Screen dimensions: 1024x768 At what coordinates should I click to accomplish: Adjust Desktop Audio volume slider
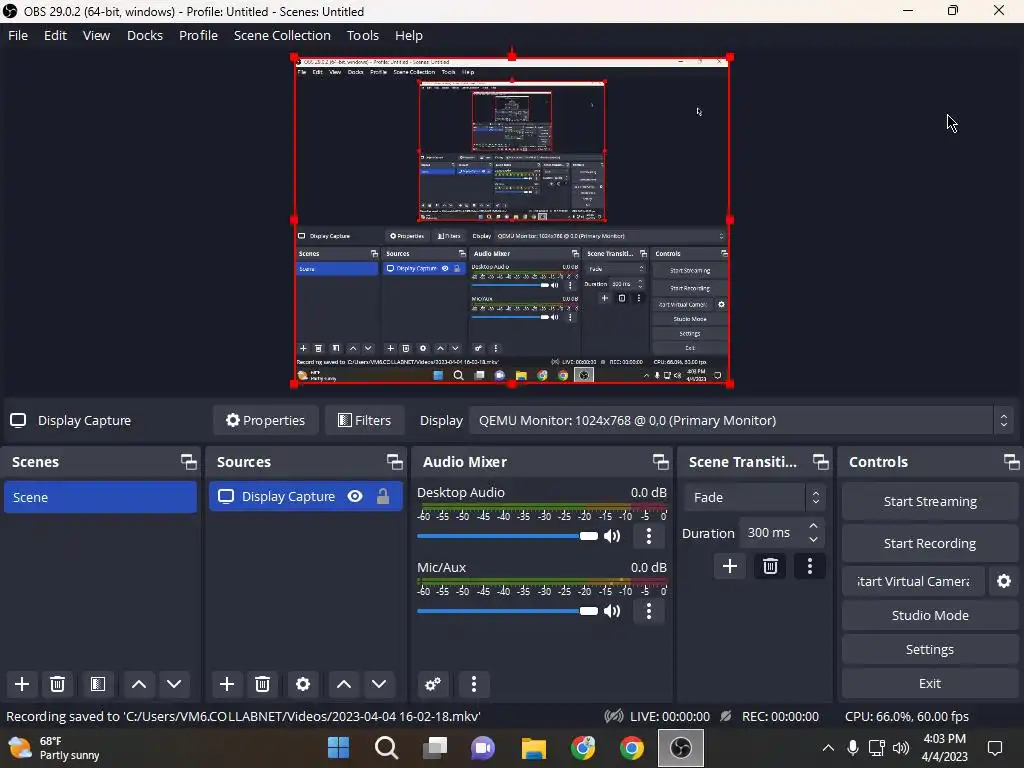pos(507,536)
